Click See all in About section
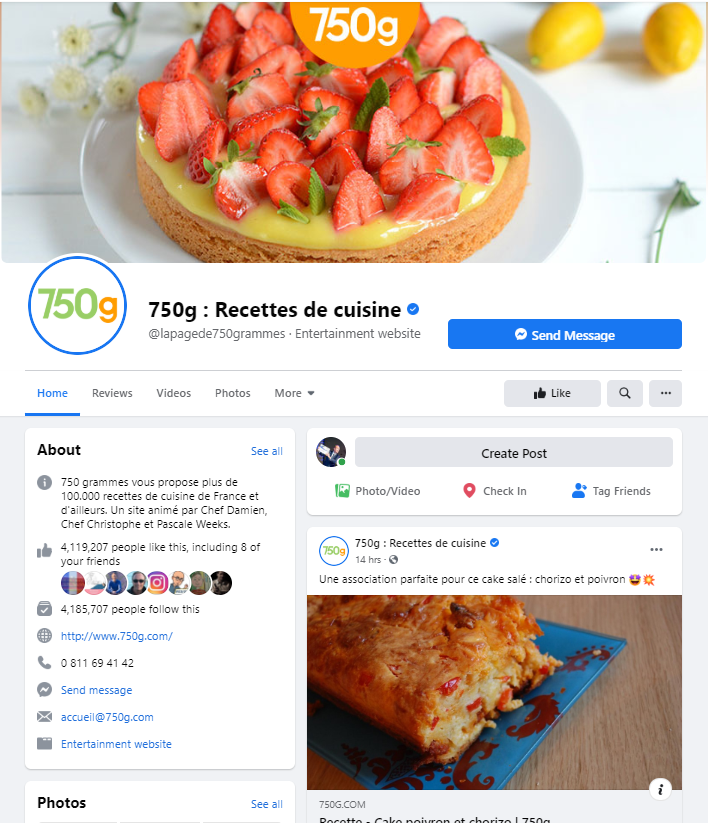This screenshot has height=823, width=708. click(267, 451)
